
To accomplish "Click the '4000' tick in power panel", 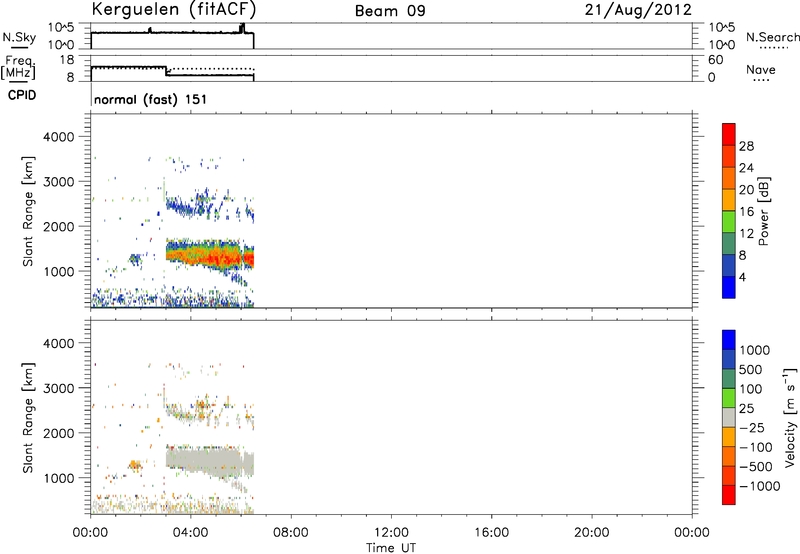I will [x=59, y=137].
